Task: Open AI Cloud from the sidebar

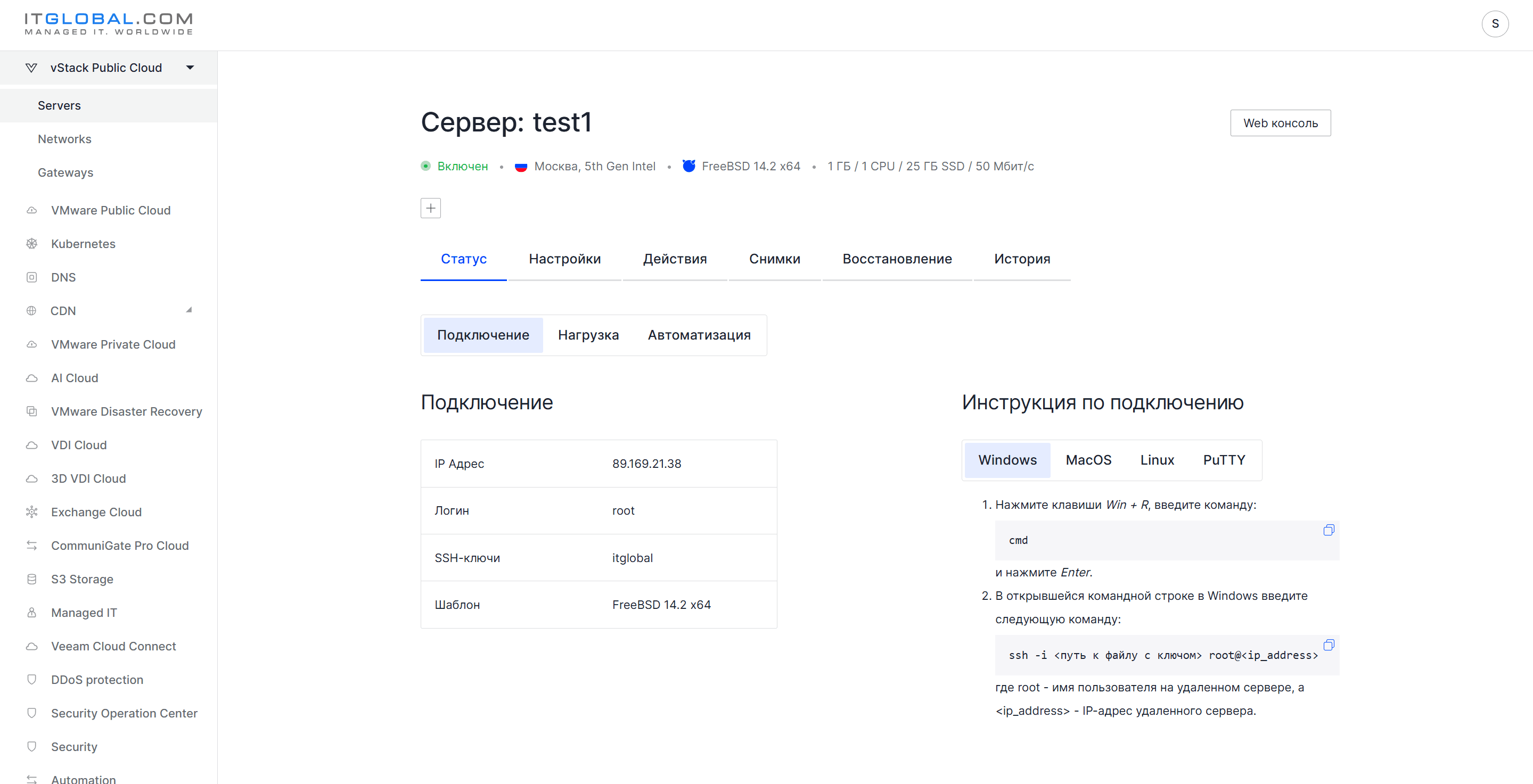Action: pyautogui.click(x=75, y=378)
